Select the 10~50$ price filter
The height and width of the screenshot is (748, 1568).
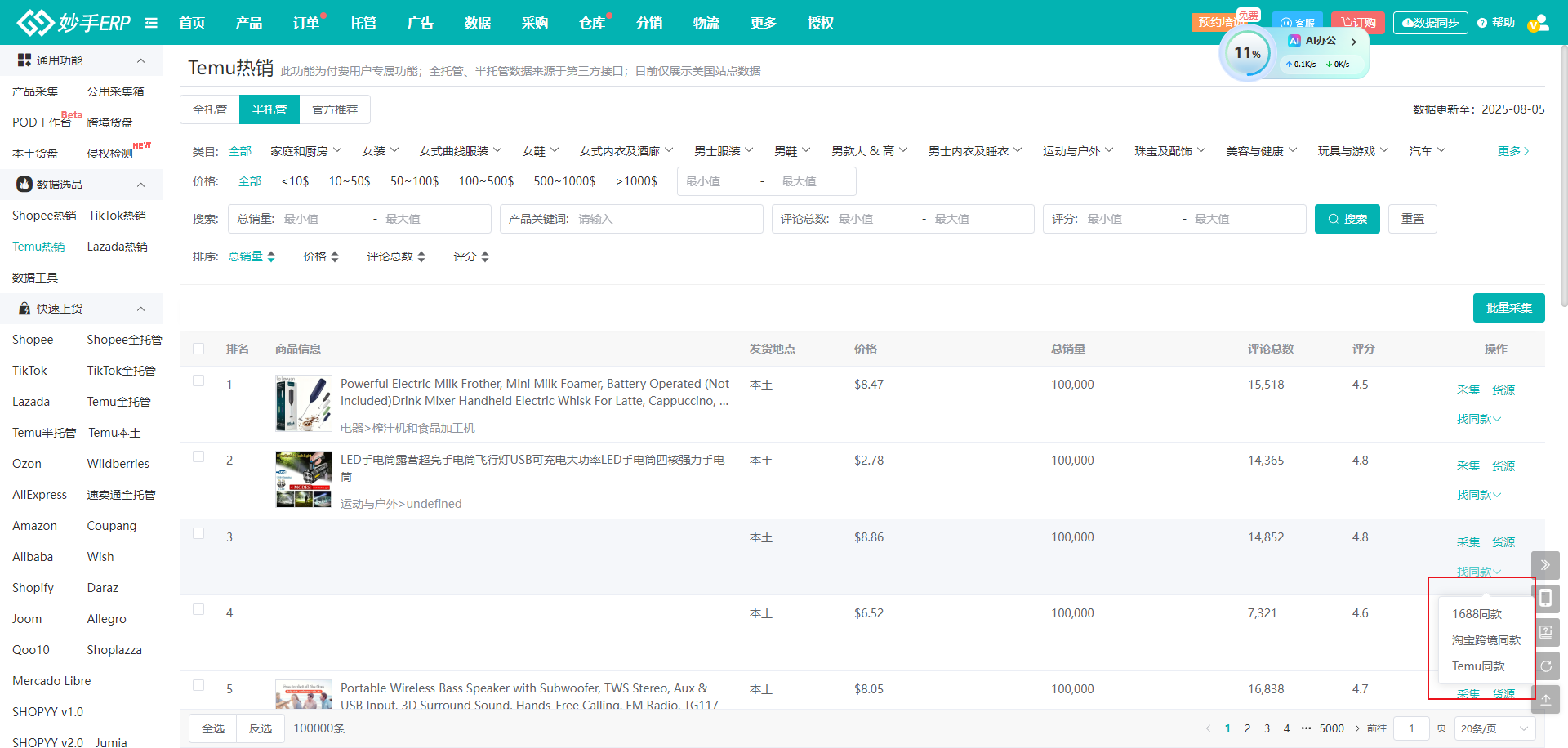point(350,181)
